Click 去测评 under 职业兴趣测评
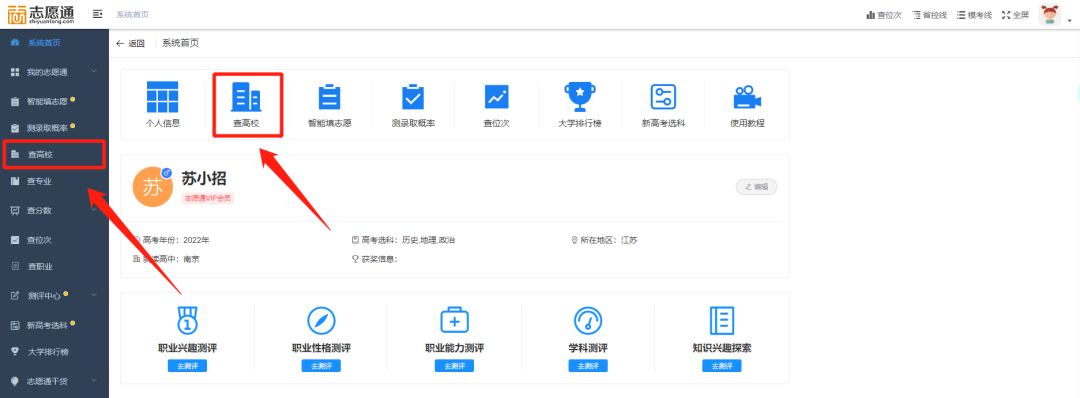 (x=187, y=366)
